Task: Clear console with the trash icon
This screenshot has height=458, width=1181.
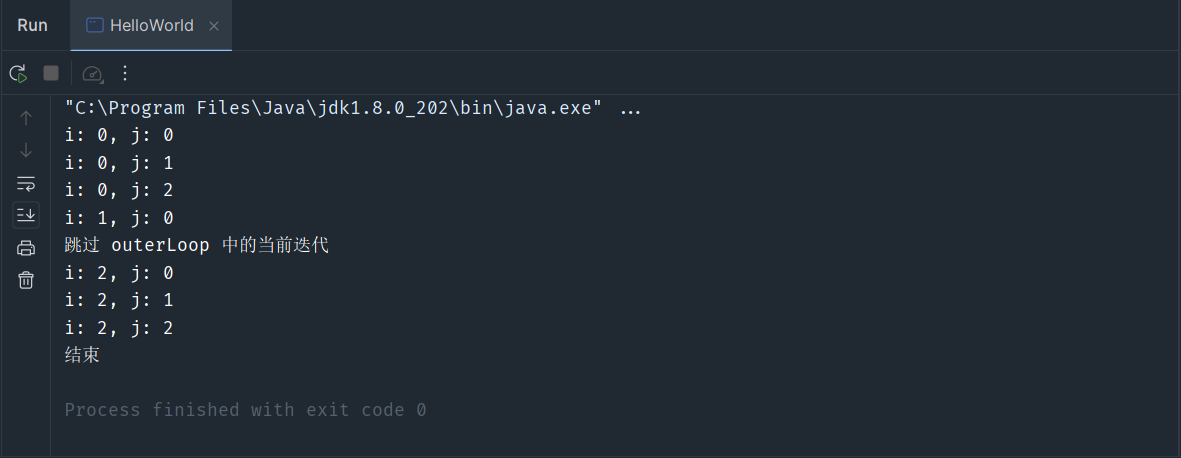Action: pos(26,280)
